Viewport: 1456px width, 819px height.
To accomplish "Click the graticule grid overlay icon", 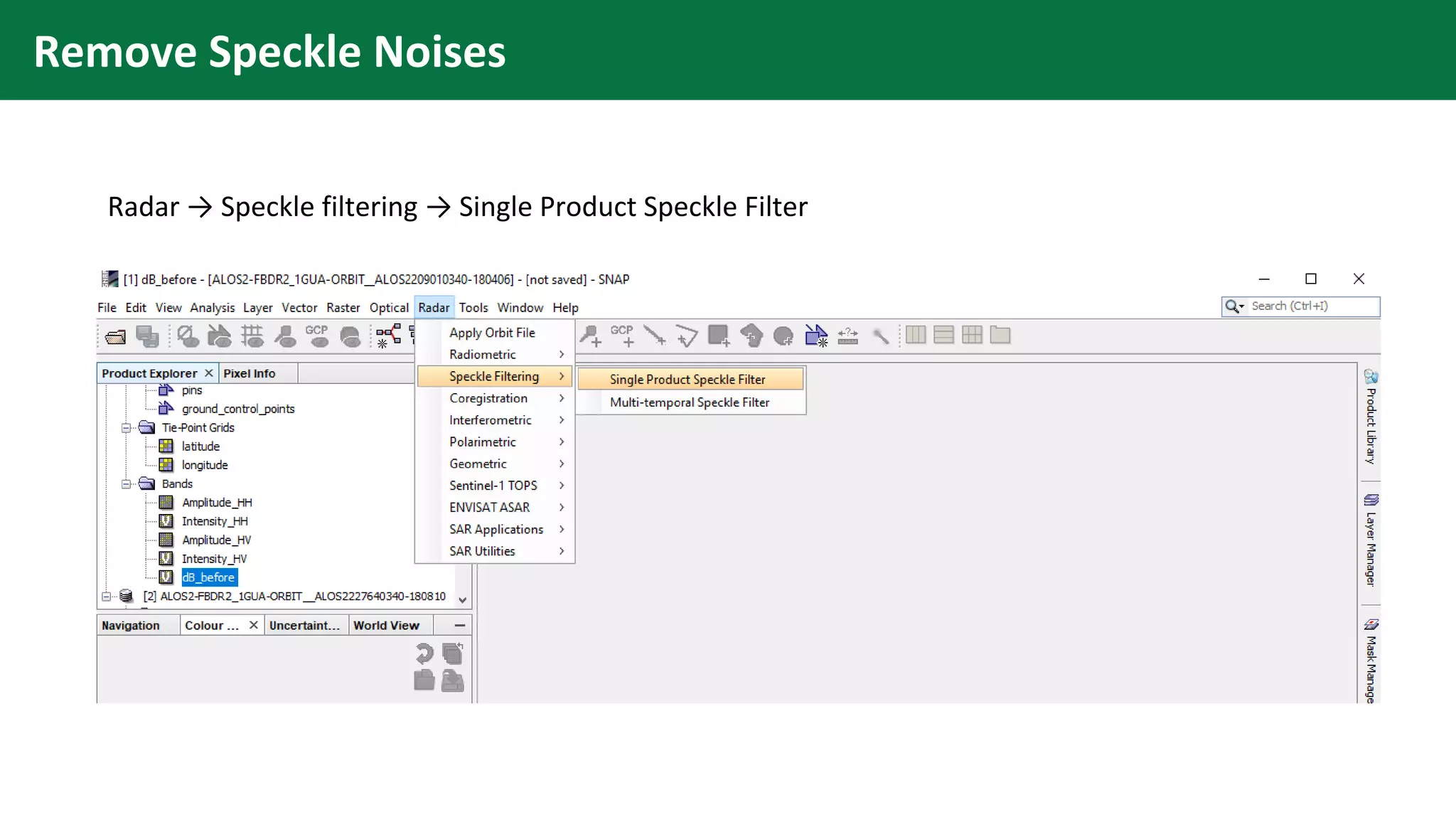I will coord(252,336).
